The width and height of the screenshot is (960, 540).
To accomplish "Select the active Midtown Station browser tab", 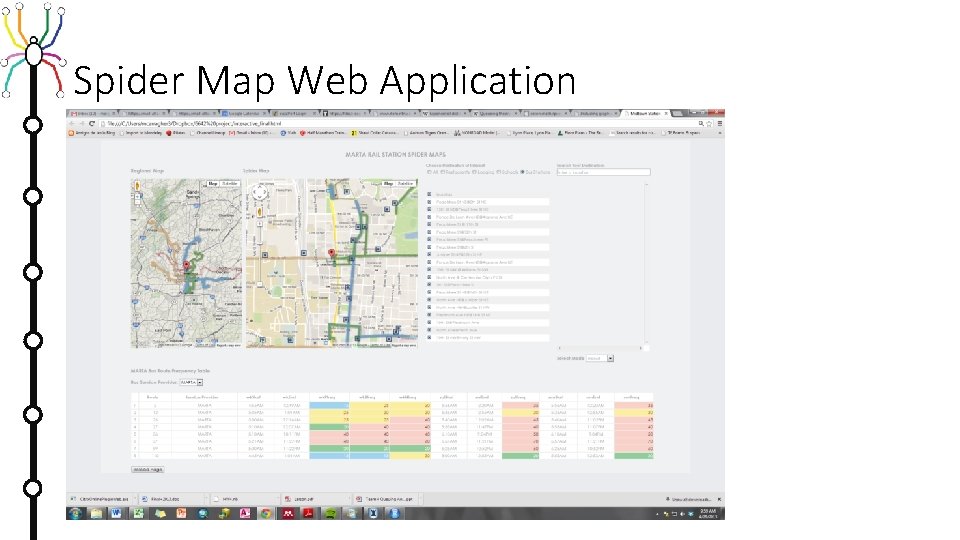I will click(x=646, y=113).
